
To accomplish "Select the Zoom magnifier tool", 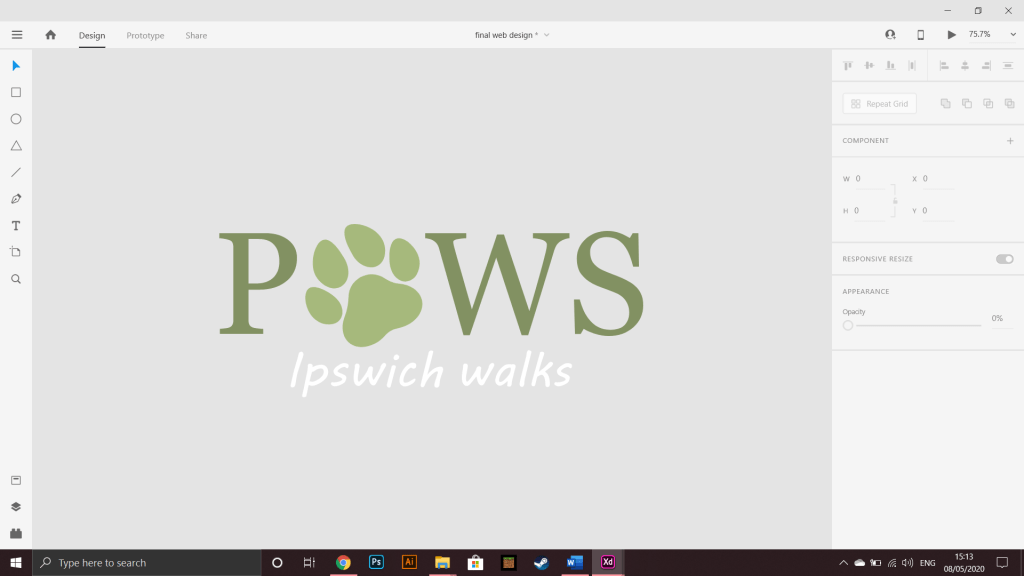I will coord(16,279).
